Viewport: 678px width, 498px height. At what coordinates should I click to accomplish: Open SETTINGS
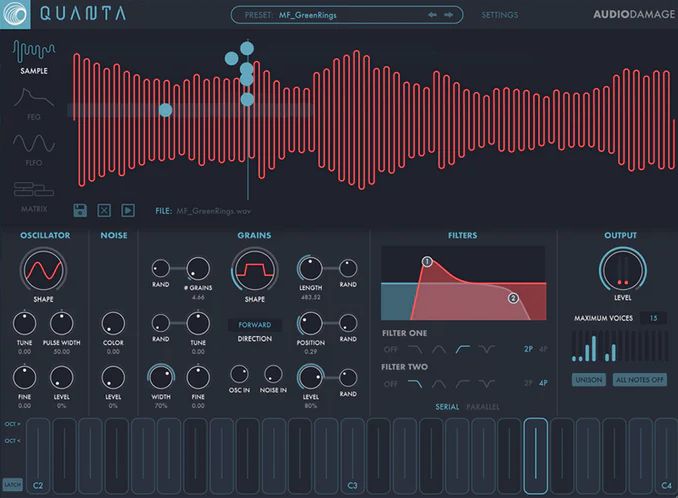[500, 15]
